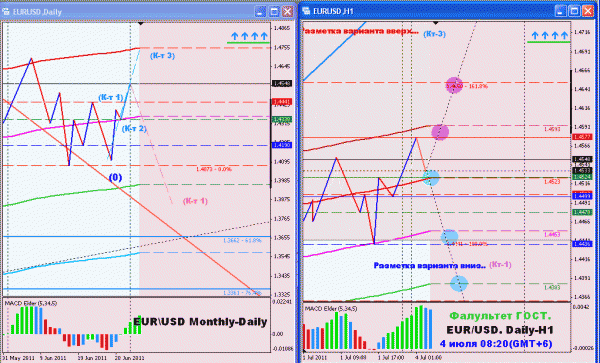Click the blue up arrows in Daily chart
Viewport: 600px width, 363px height.
point(249,36)
